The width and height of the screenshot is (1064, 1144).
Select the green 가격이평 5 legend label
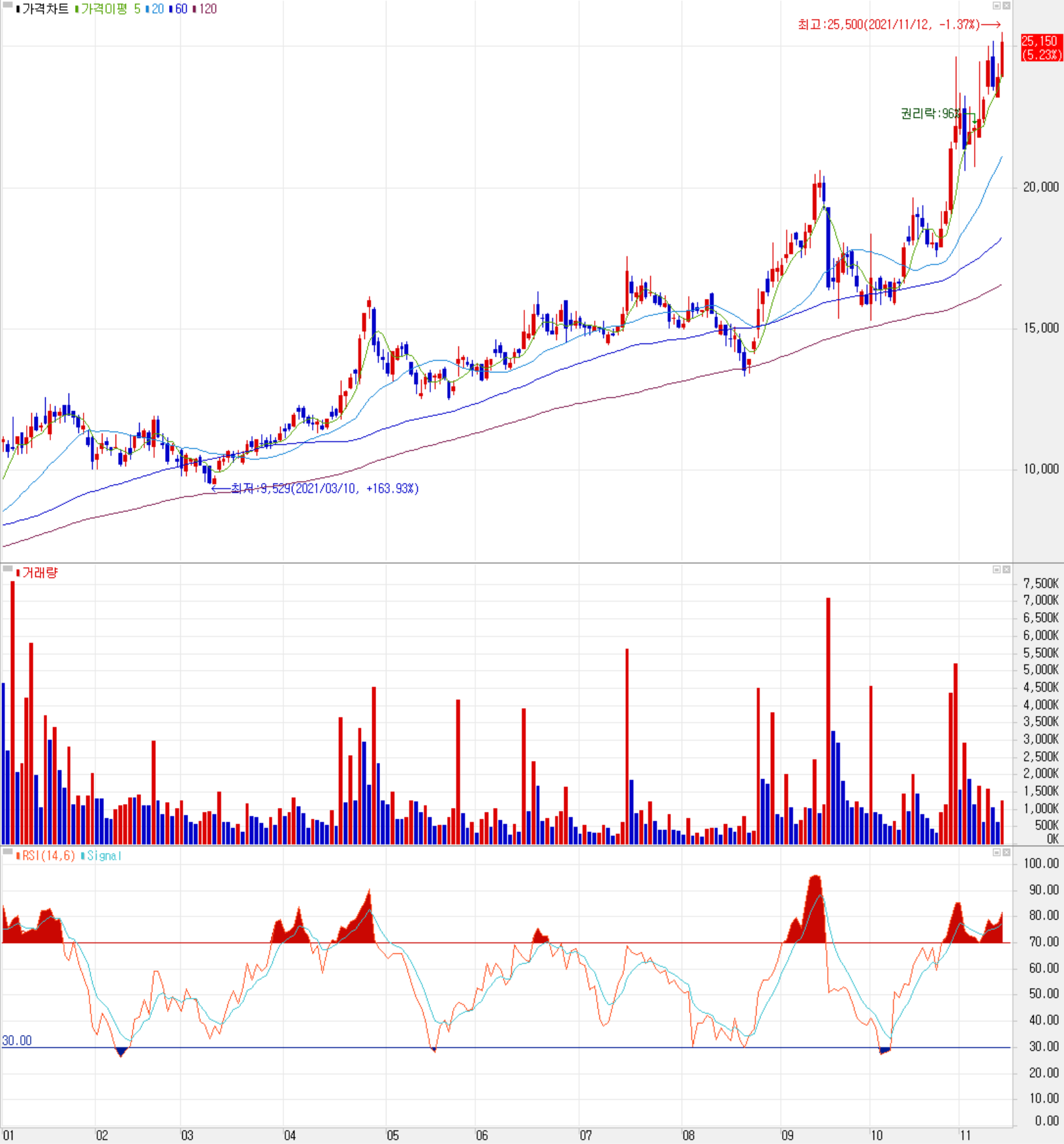pos(108,9)
